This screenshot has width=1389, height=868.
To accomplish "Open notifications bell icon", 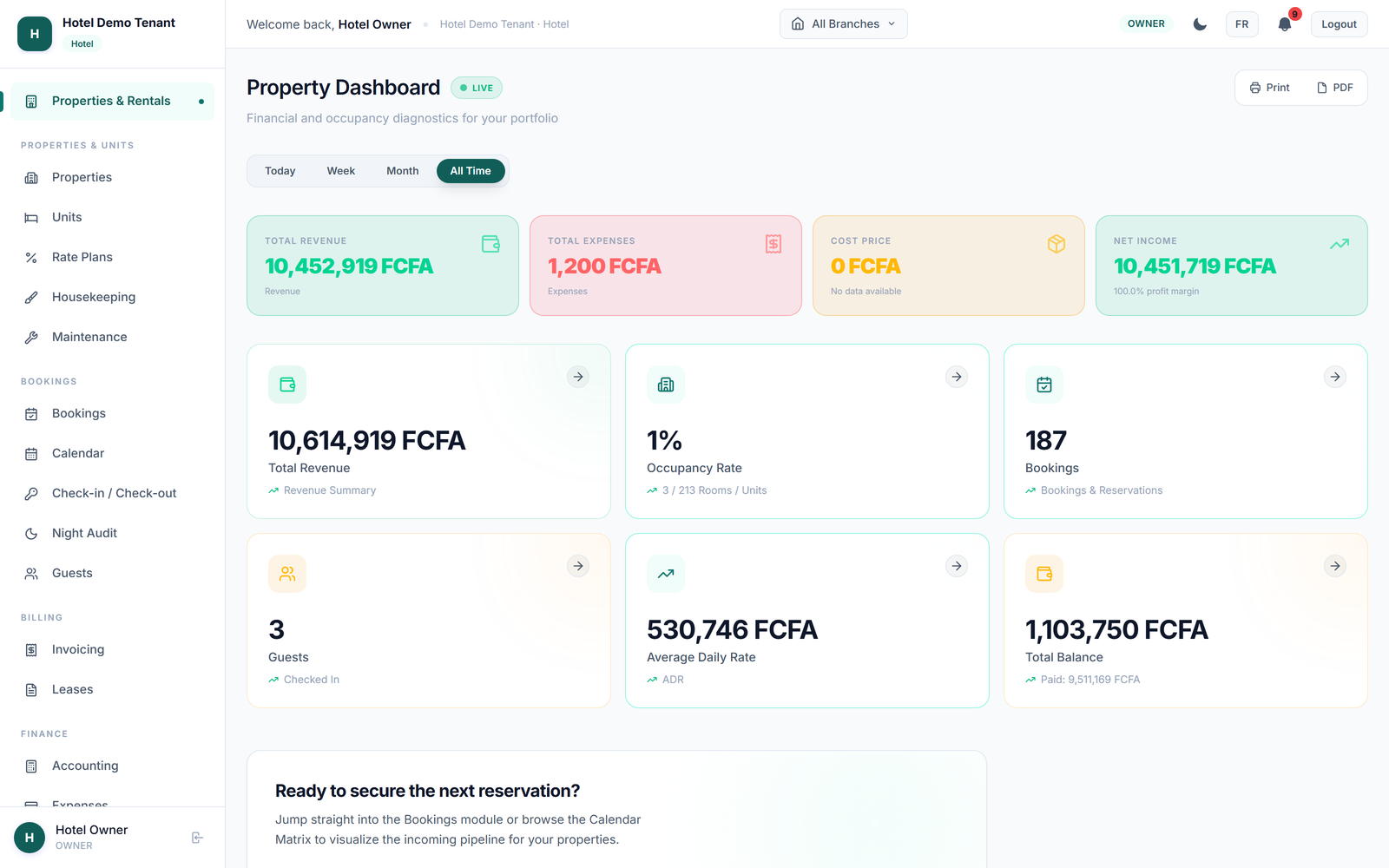I will pyautogui.click(x=1285, y=24).
